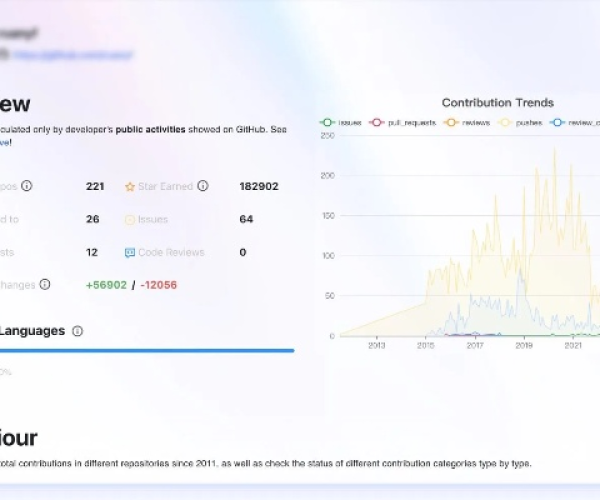The height and width of the screenshot is (500, 600).
Task: Select the 0 code reviews value
Action: click(x=243, y=252)
